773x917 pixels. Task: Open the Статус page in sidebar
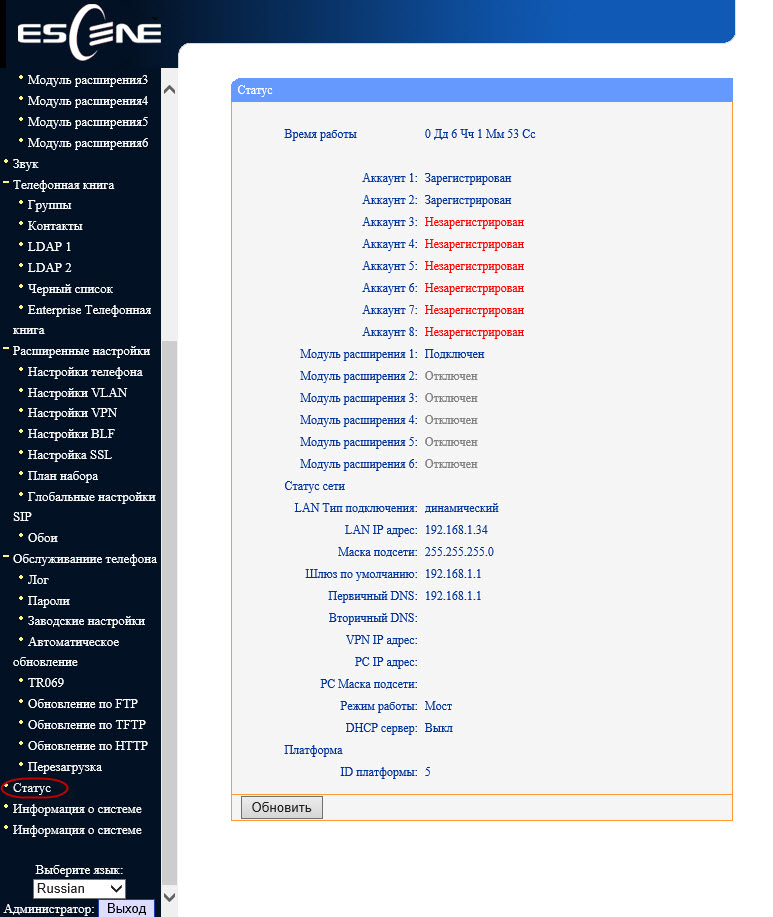tap(32, 788)
